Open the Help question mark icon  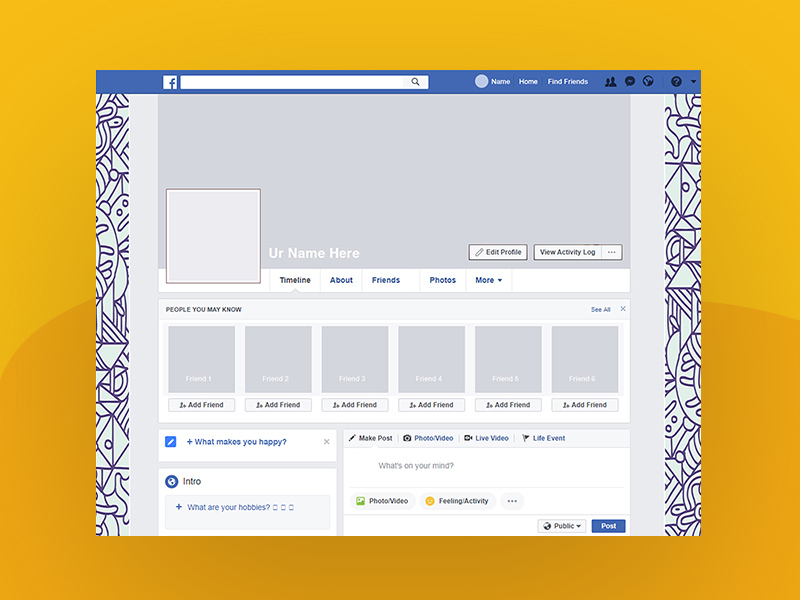coord(676,81)
